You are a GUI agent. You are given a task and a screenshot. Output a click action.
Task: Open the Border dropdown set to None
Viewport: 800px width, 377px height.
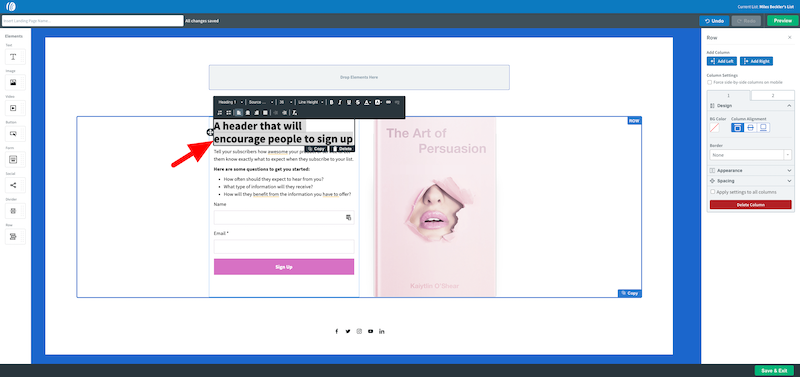(750, 155)
